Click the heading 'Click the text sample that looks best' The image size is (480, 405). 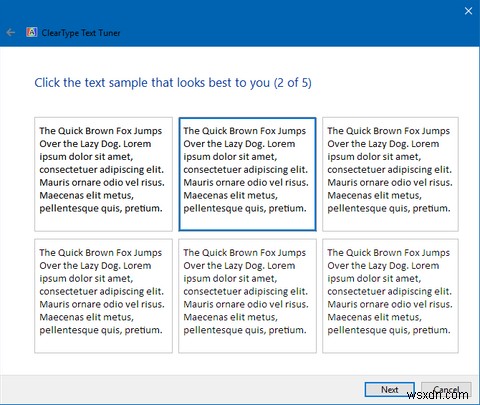click(x=173, y=83)
